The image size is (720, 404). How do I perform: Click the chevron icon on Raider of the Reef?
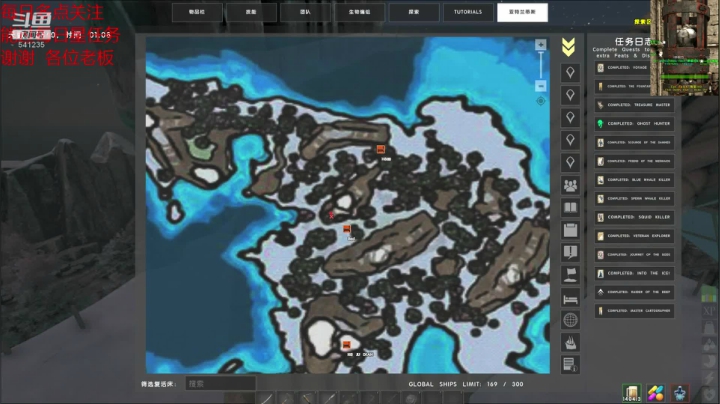pos(600,292)
